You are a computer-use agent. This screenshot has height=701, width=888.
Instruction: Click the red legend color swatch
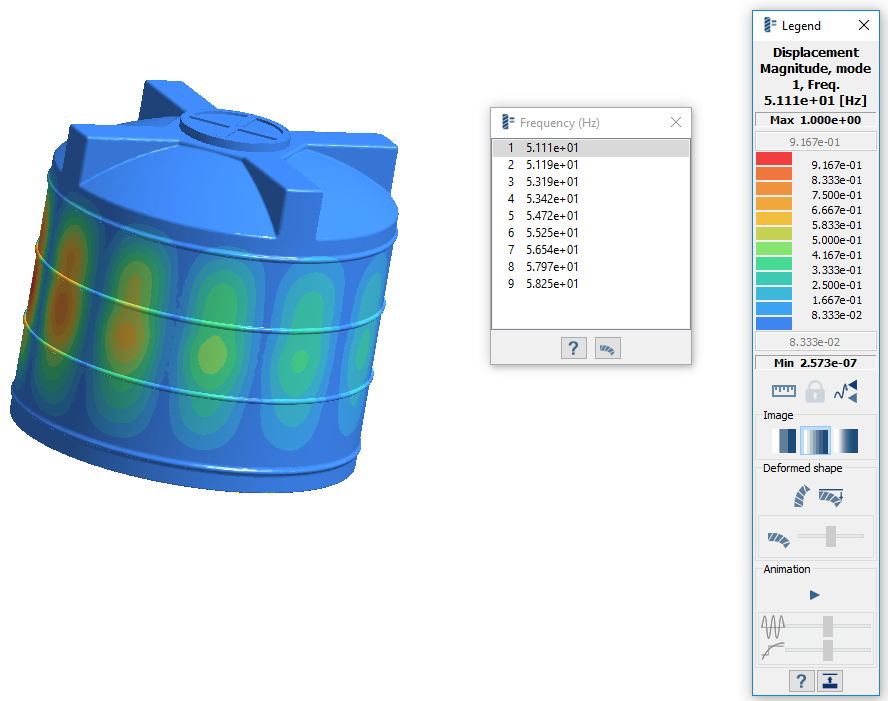tap(776, 159)
